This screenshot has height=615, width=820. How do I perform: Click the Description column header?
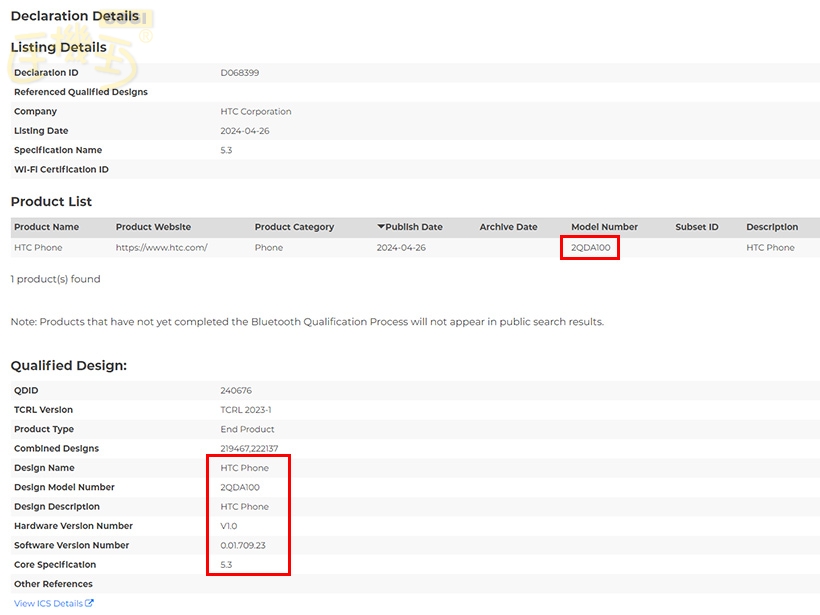point(772,227)
